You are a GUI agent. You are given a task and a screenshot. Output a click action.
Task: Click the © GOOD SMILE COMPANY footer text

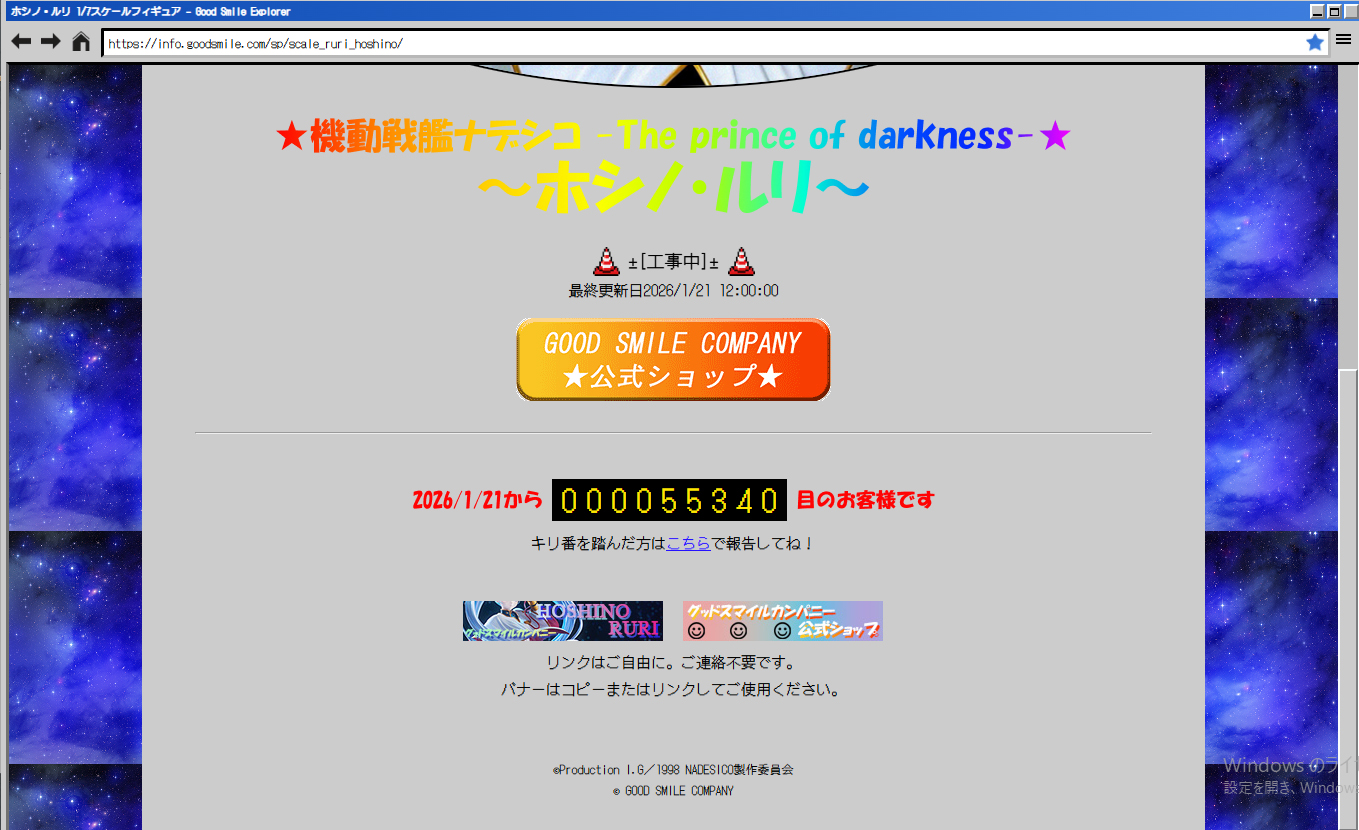click(673, 791)
